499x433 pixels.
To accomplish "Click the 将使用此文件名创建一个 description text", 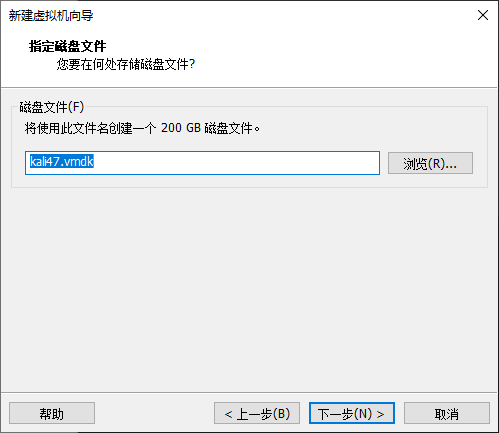I will (90, 128).
